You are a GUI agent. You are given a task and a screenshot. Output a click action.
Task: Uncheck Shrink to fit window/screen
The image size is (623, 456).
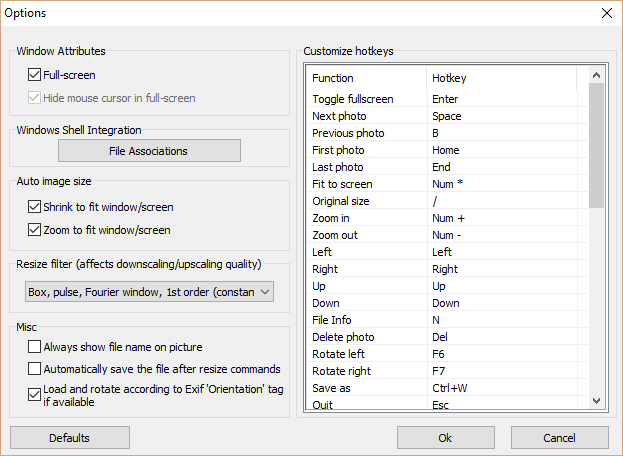(x=36, y=207)
